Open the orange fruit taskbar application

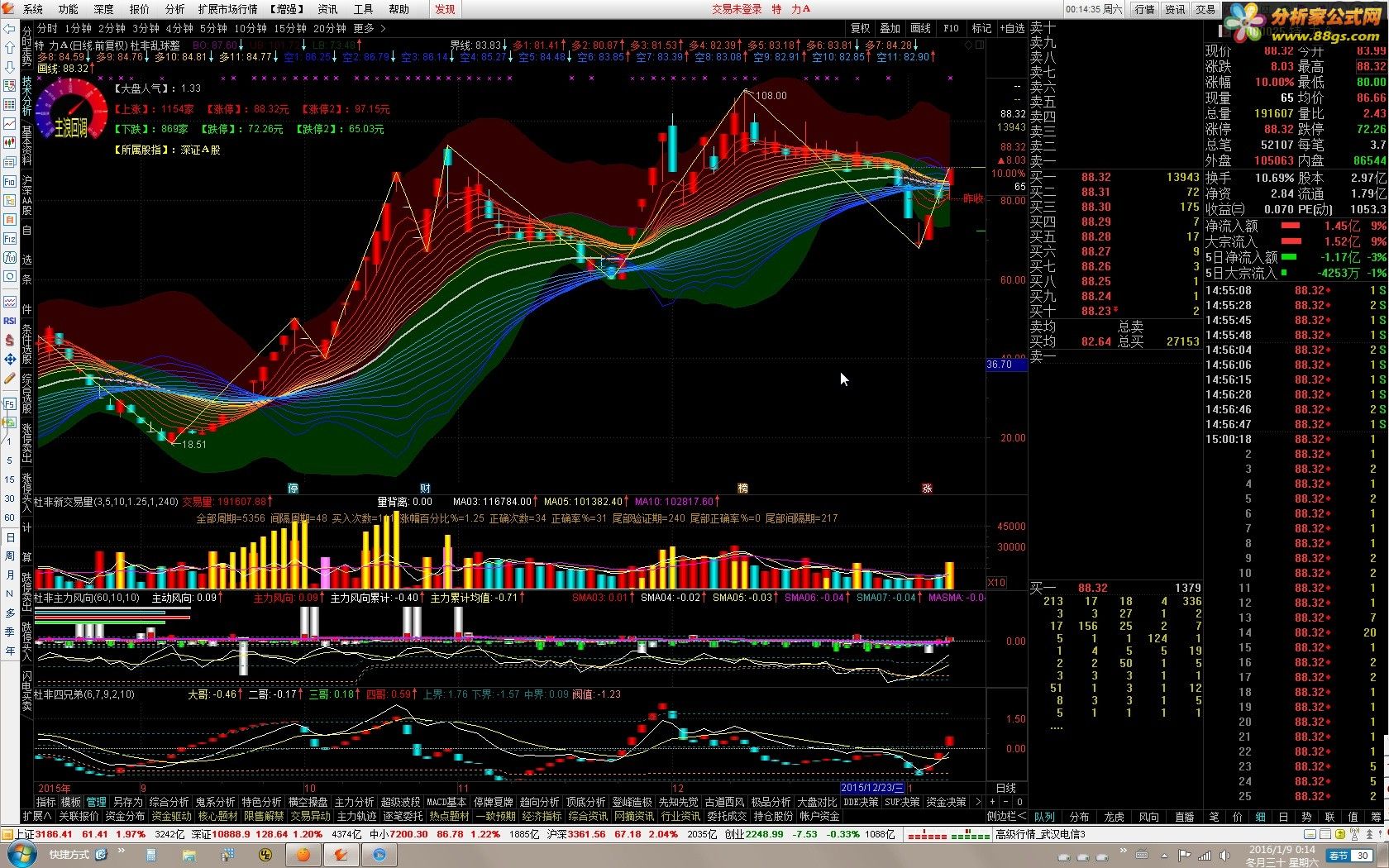(x=303, y=855)
